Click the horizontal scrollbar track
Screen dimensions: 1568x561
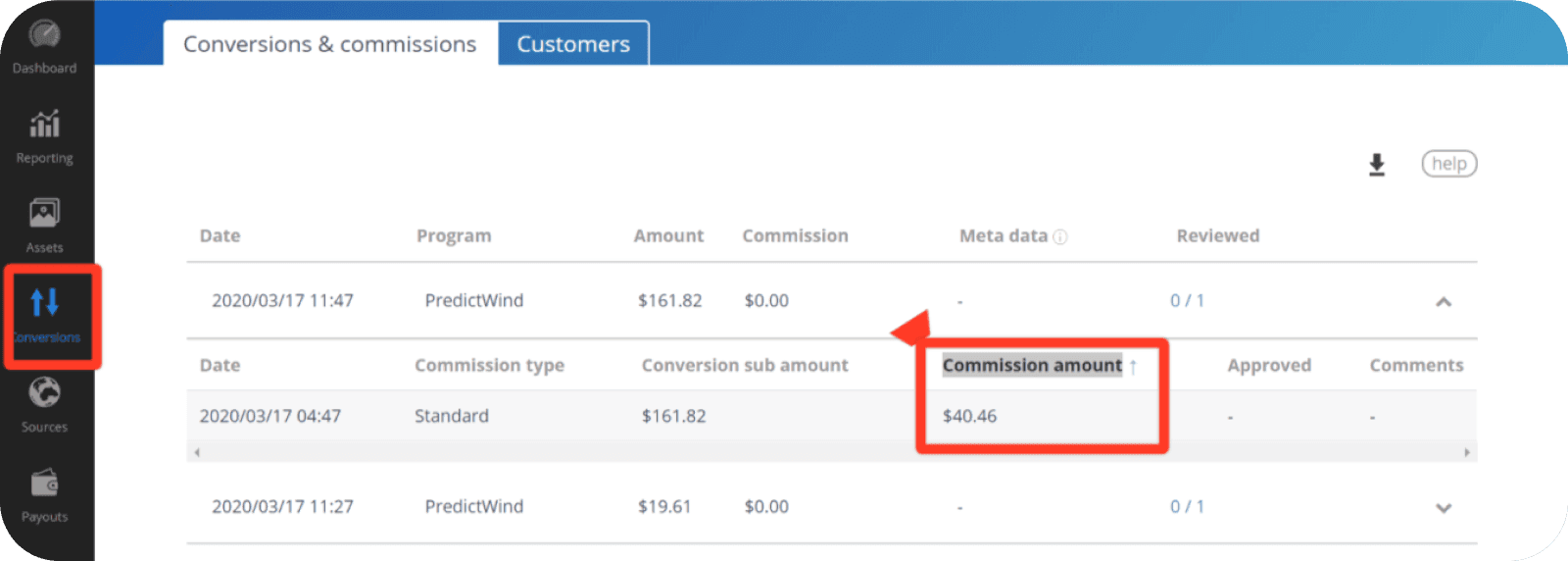coord(833,452)
